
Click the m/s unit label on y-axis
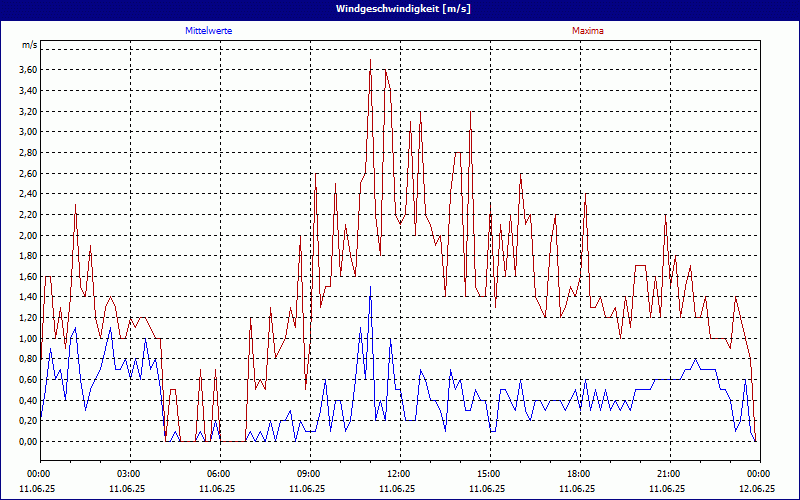[x=29, y=46]
